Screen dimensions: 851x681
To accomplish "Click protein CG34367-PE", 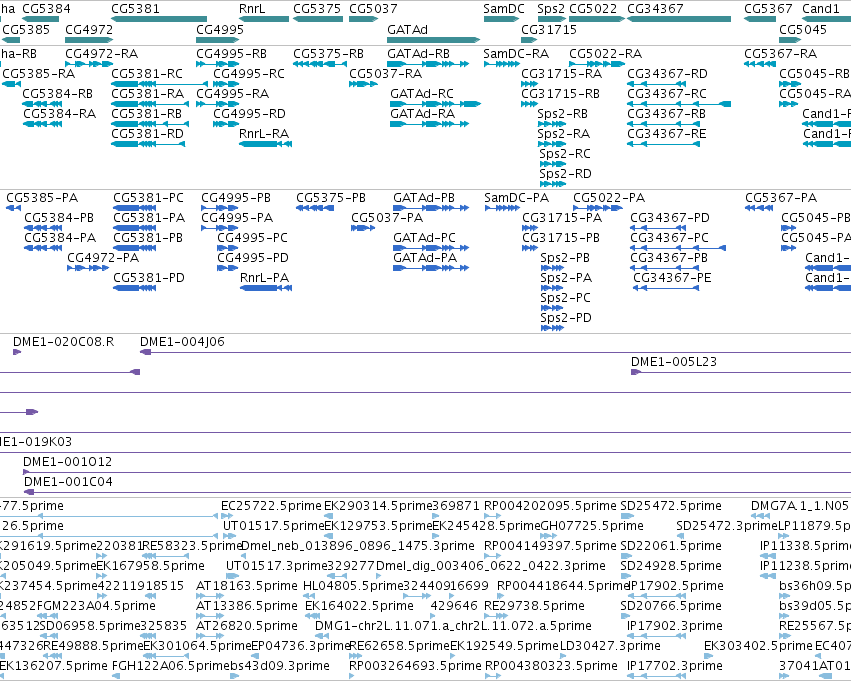I will pos(672,278).
